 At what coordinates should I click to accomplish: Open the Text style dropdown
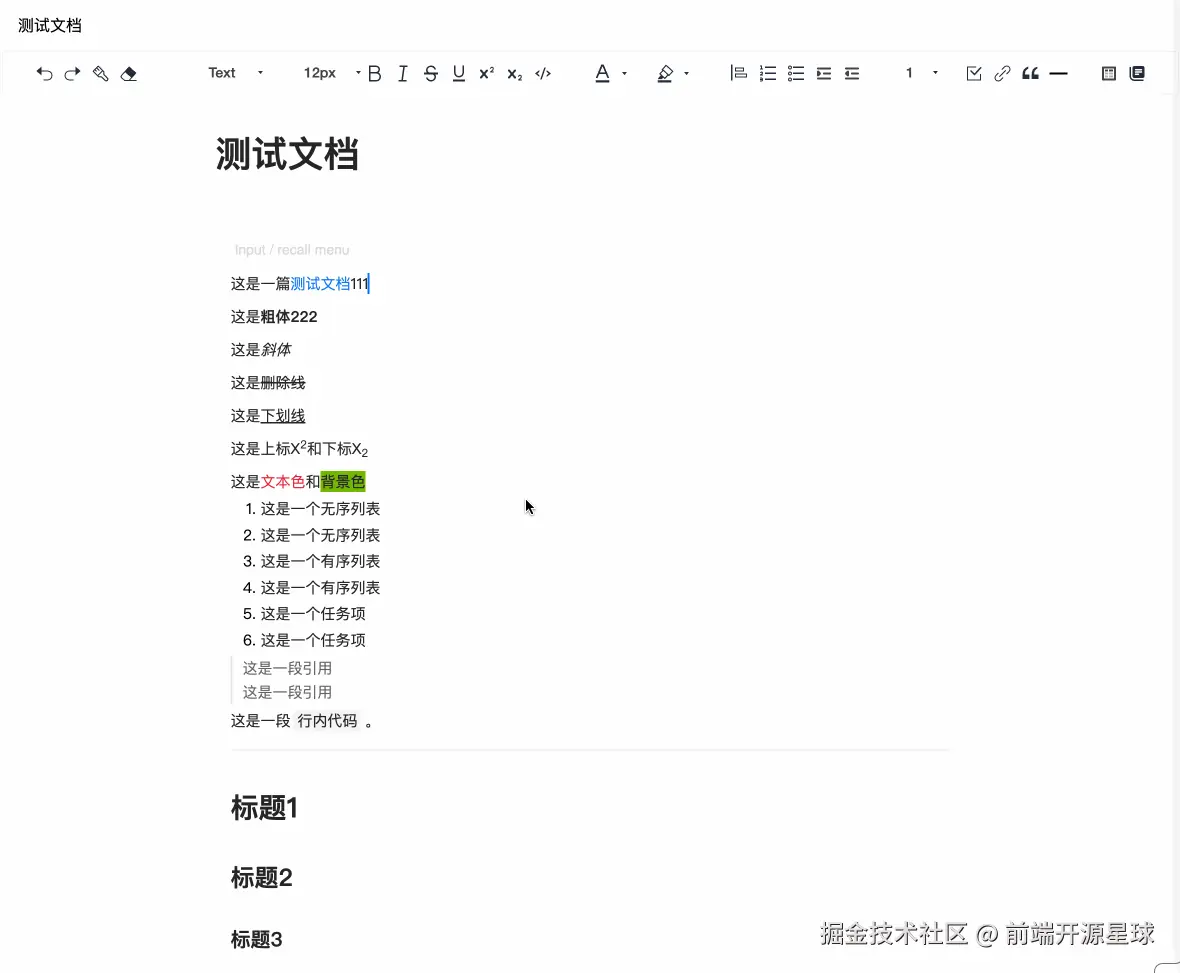tap(235, 73)
